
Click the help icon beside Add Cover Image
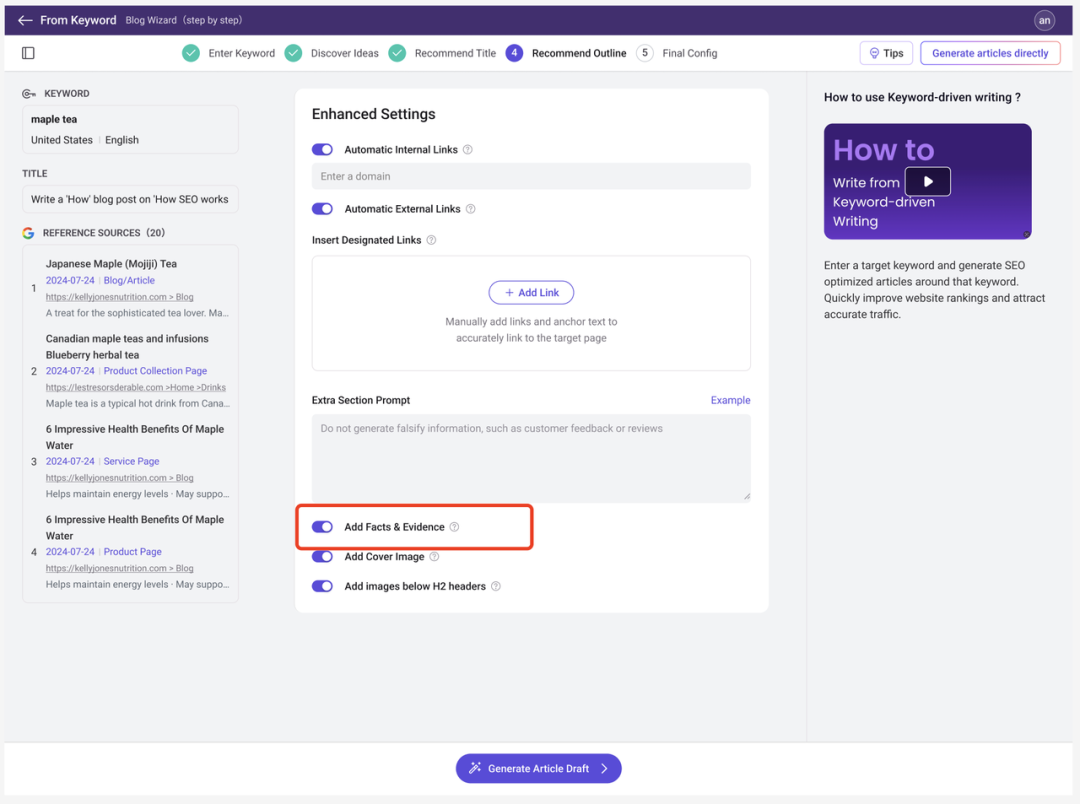(x=434, y=557)
